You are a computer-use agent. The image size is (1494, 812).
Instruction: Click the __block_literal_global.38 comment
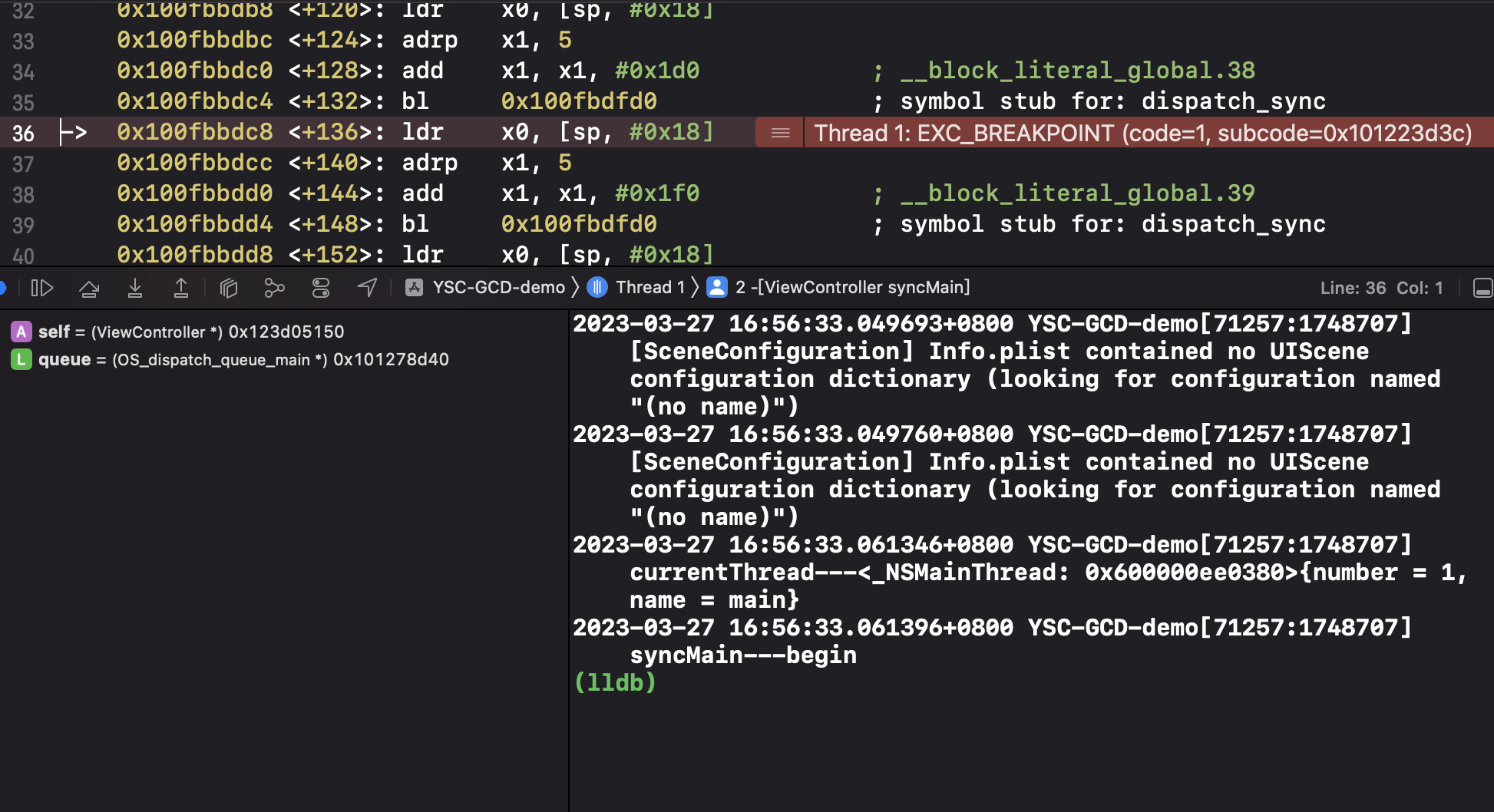(x=1077, y=71)
